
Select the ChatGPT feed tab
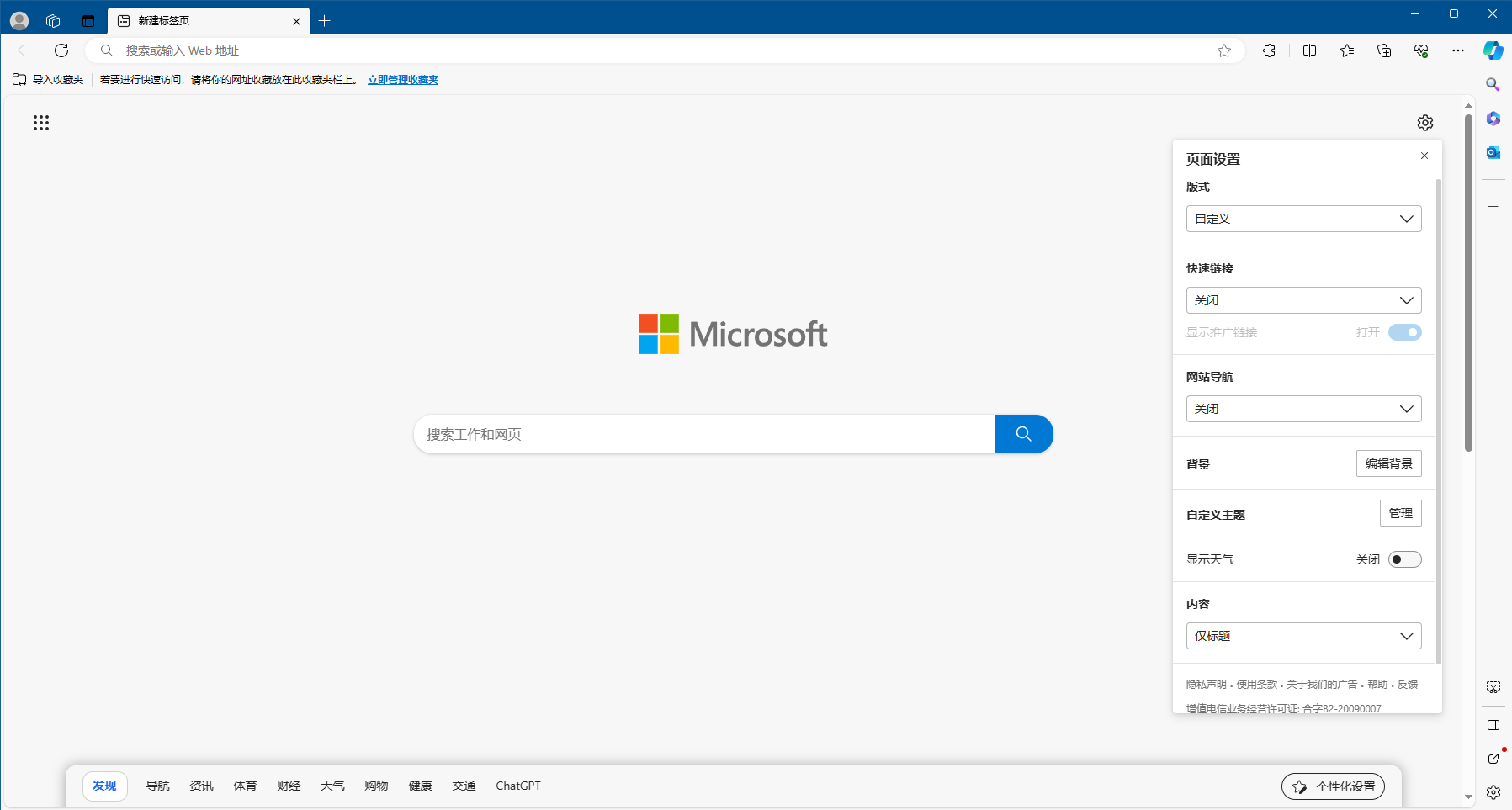[x=517, y=786]
